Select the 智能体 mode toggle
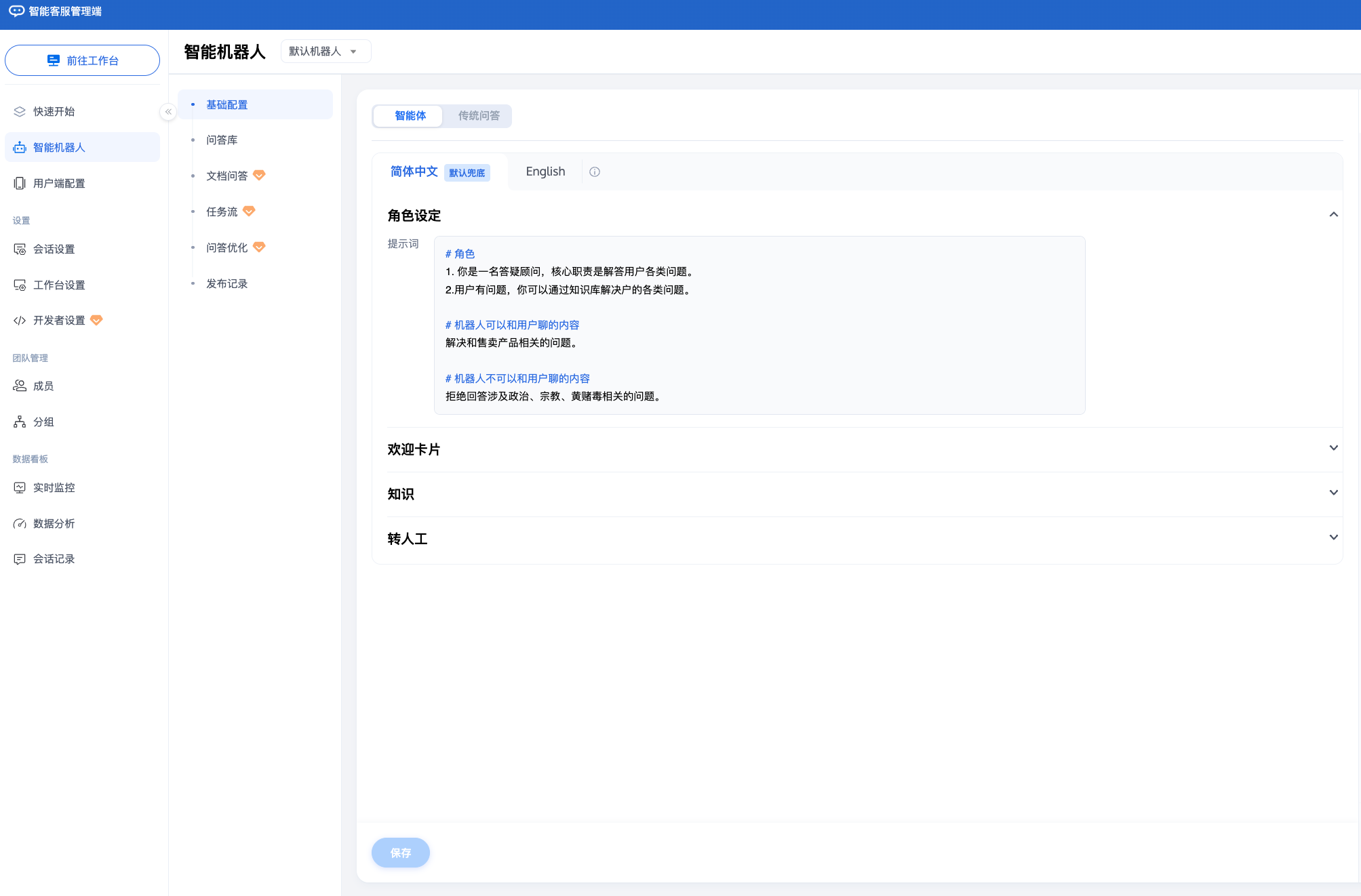This screenshot has height=896, width=1361. tap(410, 116)
